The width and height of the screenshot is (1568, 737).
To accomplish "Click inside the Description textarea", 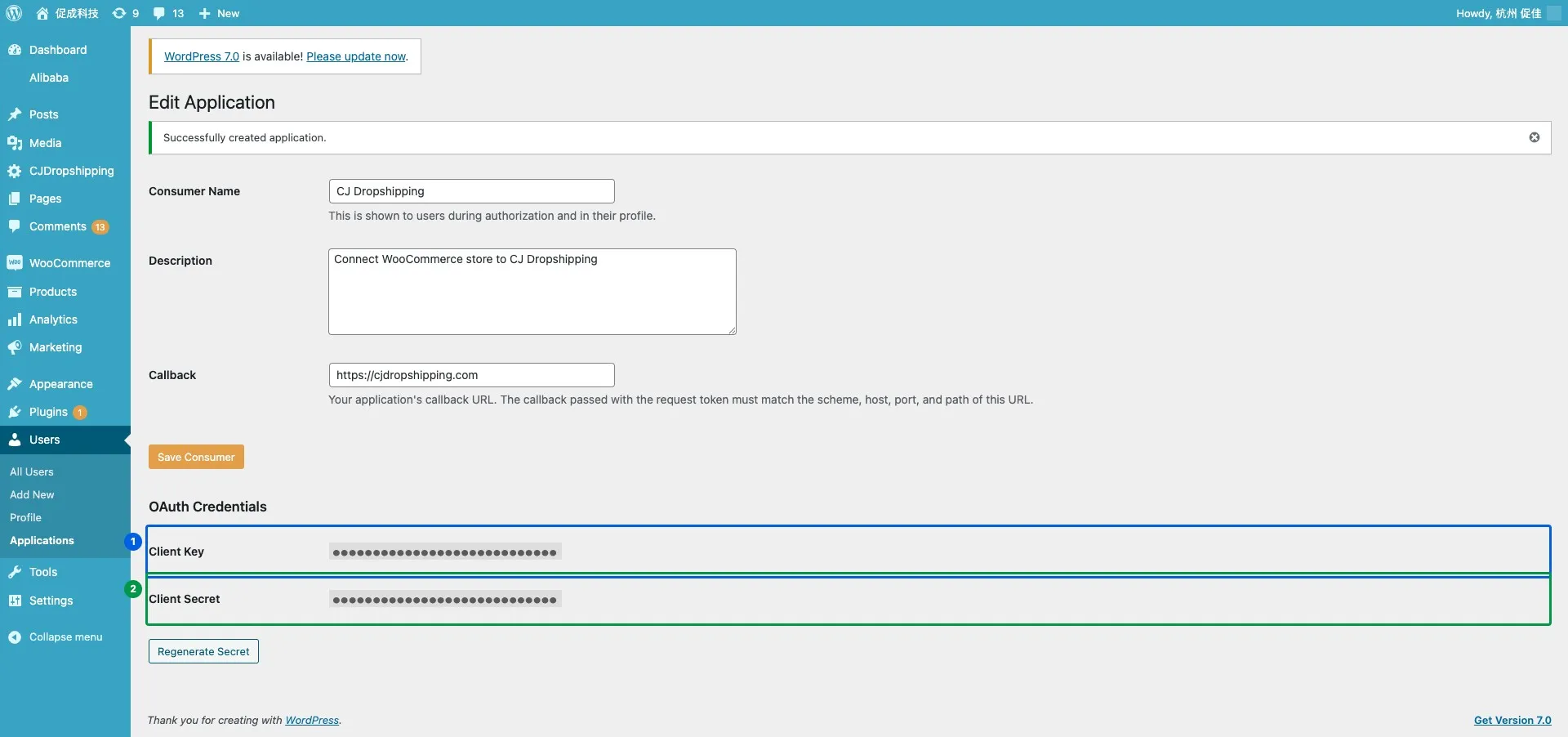I will click(x=532, y=292).
